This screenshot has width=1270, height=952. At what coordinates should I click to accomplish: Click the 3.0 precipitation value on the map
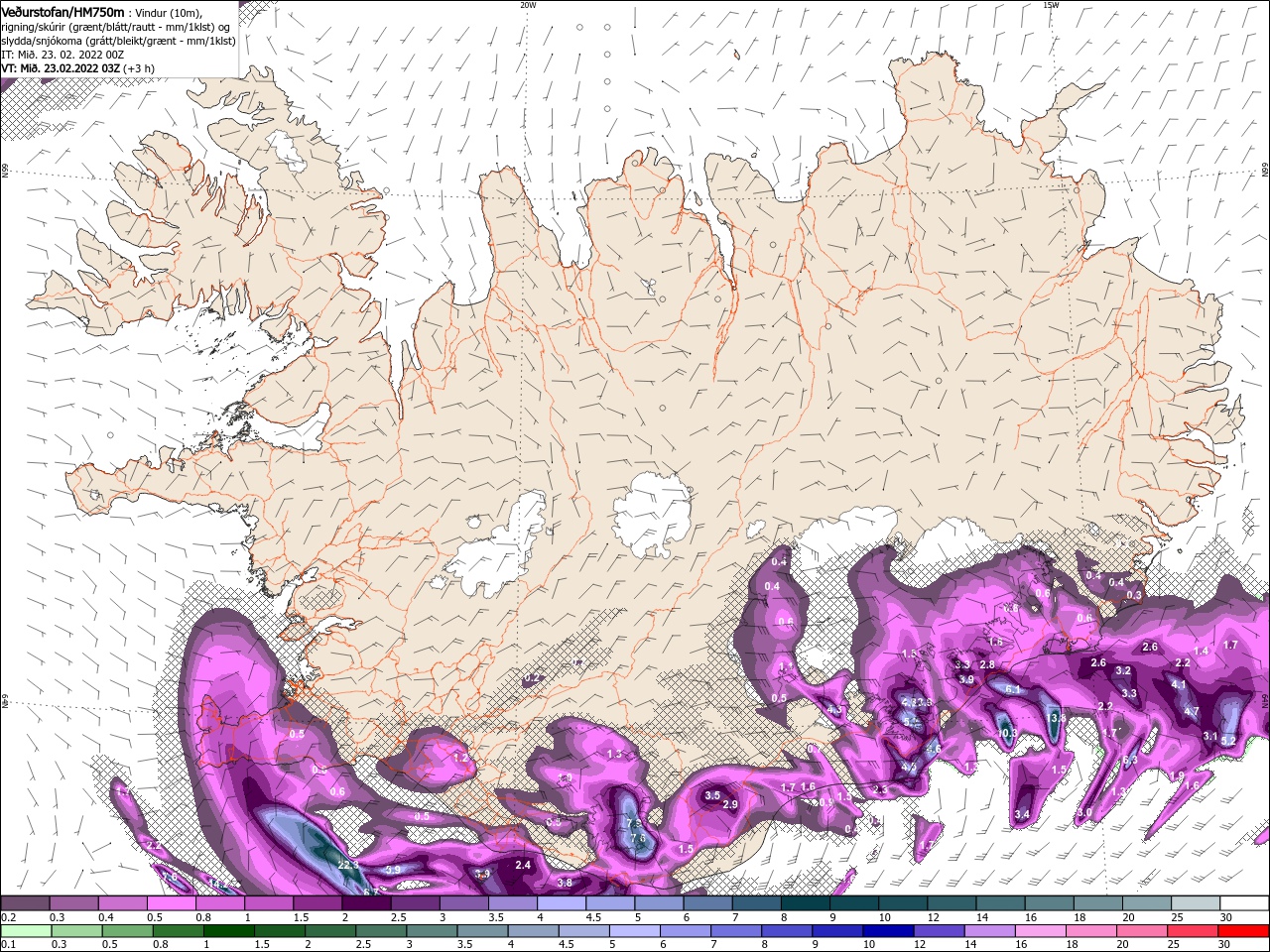pos(1084,812)
